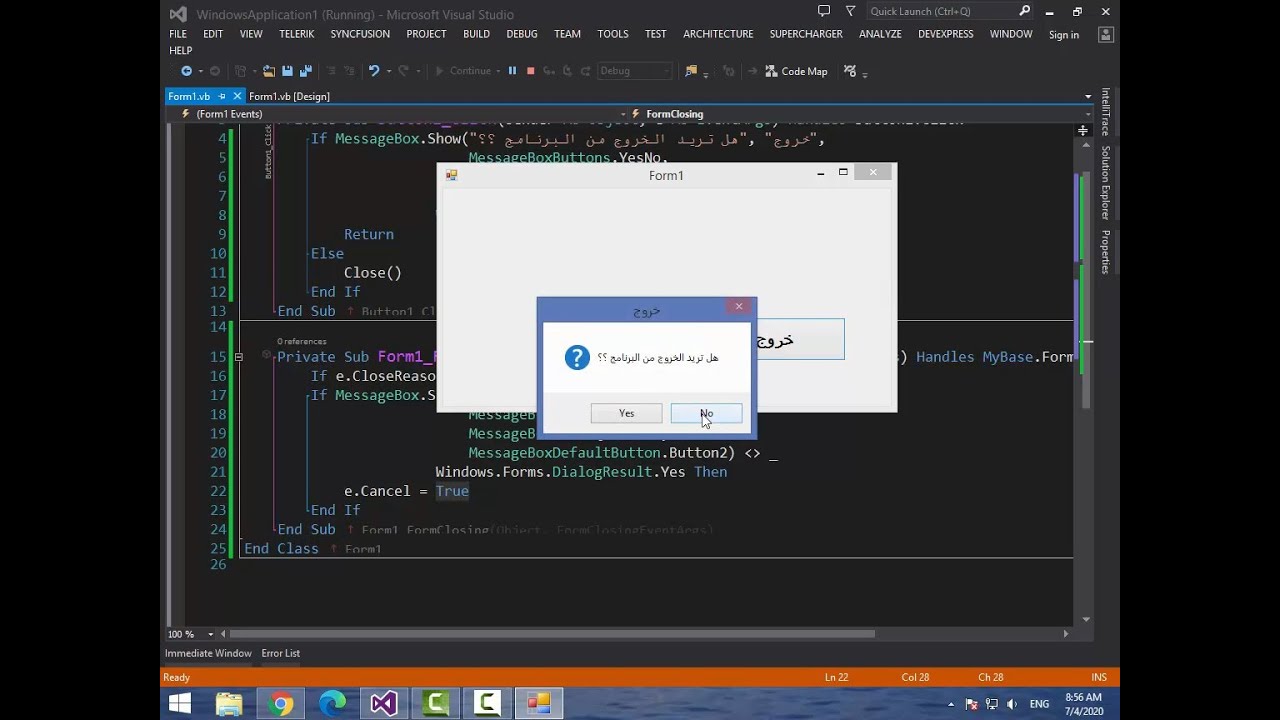Click the INS indicator in status bar
Viewport: 1280px width, 720px height.
point(1100,677)
